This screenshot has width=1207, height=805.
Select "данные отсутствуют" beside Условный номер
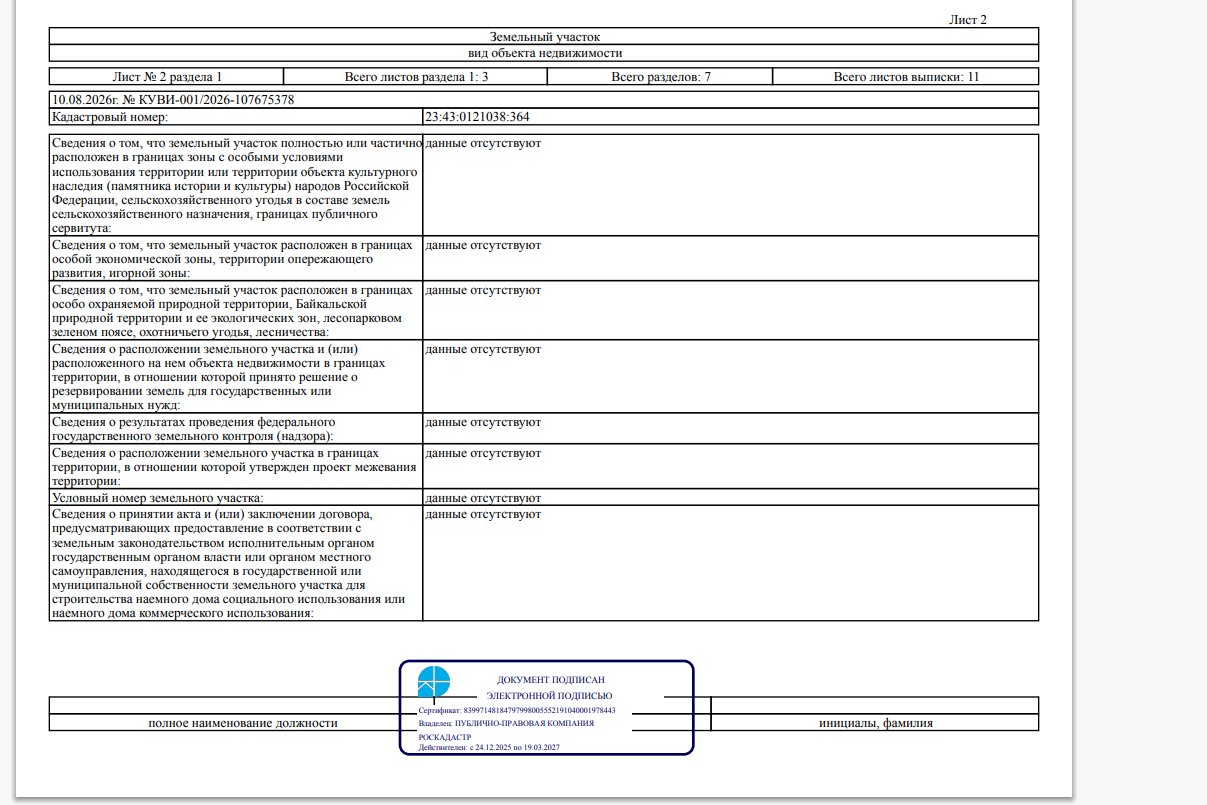tap(483, 497)
